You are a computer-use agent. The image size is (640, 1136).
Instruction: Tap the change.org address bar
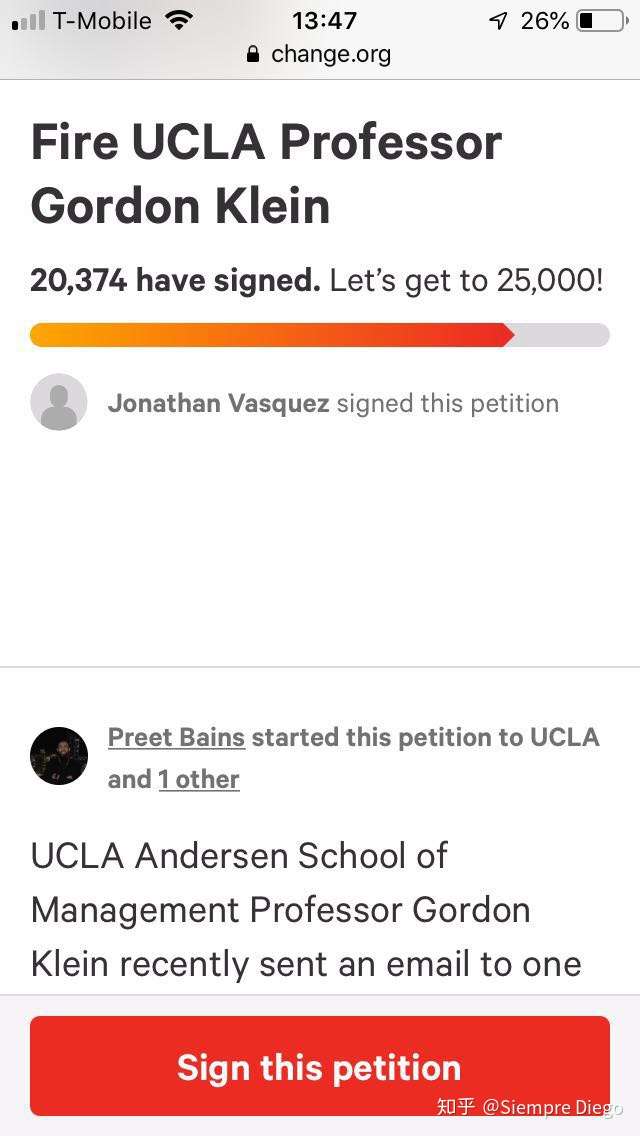pos(320,54)
